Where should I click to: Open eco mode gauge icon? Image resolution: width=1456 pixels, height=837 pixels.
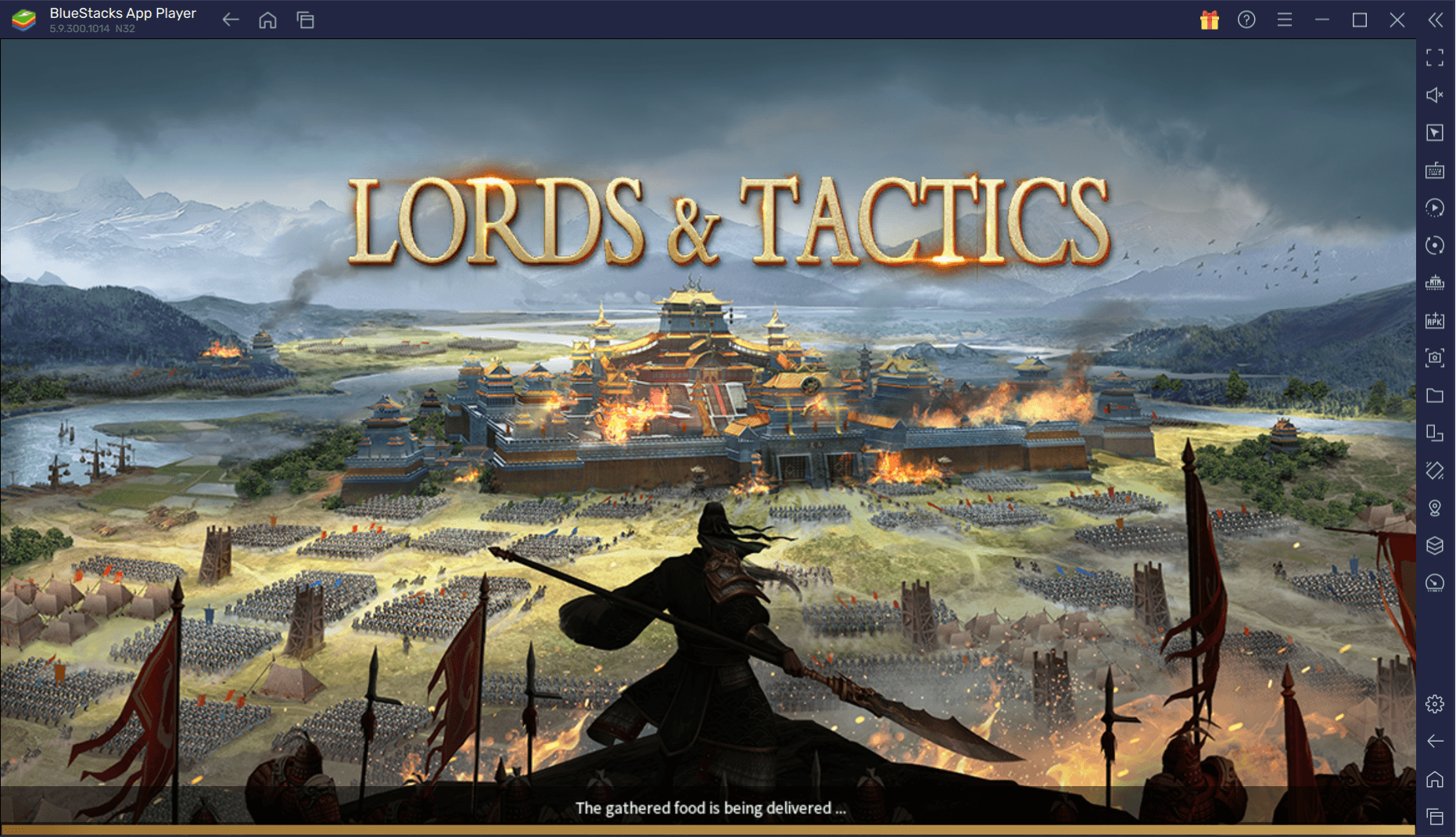pos(1435,583)
